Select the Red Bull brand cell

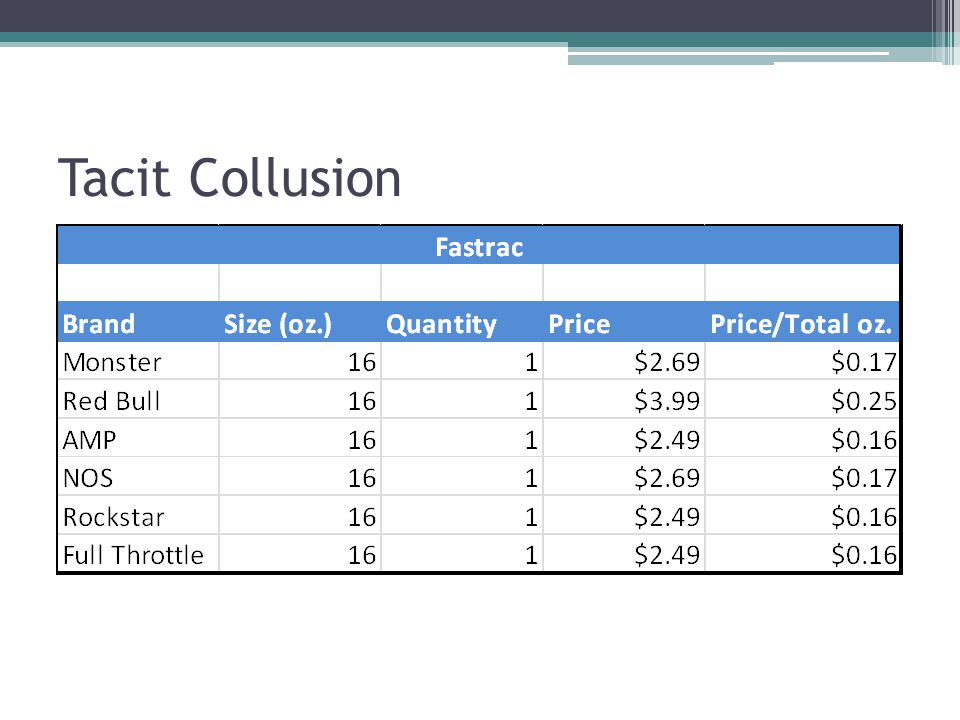point(138,400)
